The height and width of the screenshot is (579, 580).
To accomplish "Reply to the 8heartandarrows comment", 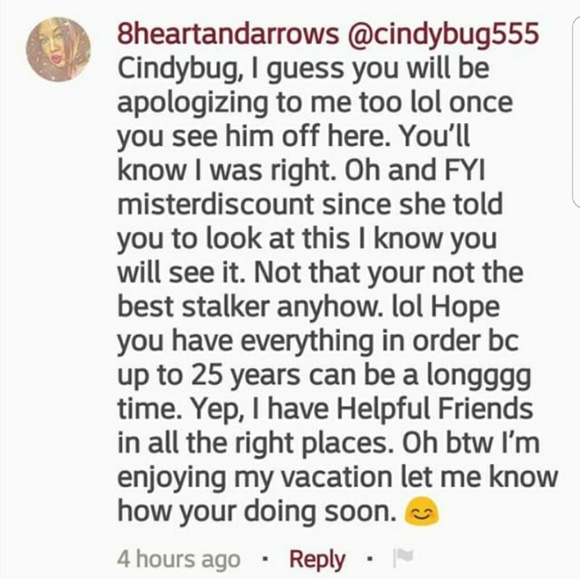I will (317, 559).
